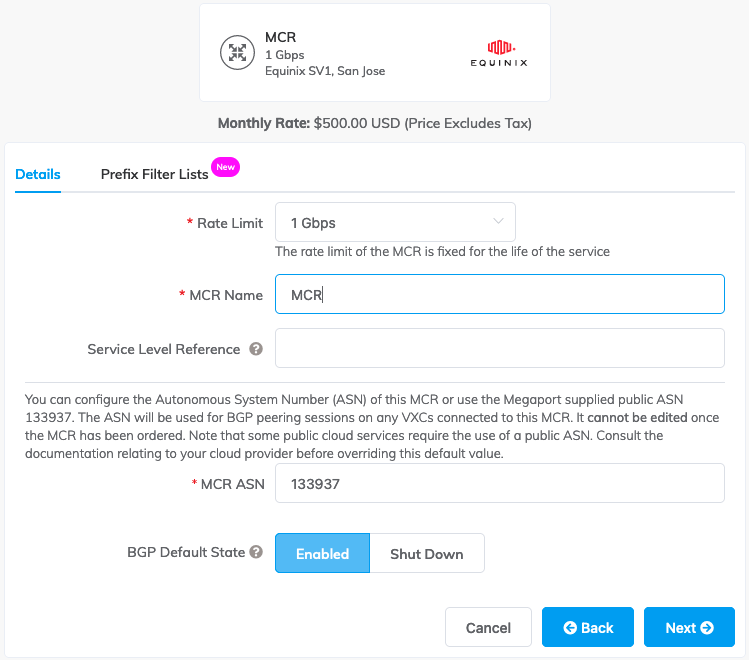749x660 pixels.
Task: Click the Rate Limit field label
Action: [229, 223]
